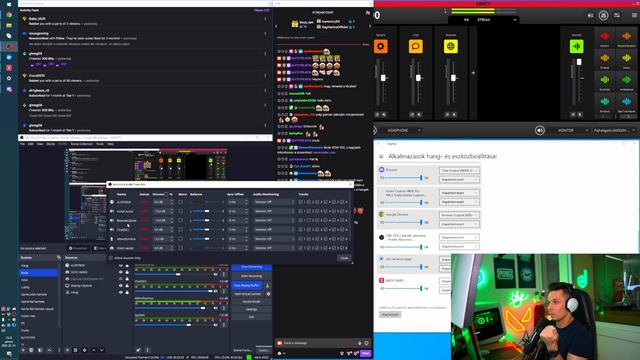Image resolution: width=640 pixels, height=360 pixels.
Task: Click the green waveform channel icon in the mixer
Action: coord(577,47)
